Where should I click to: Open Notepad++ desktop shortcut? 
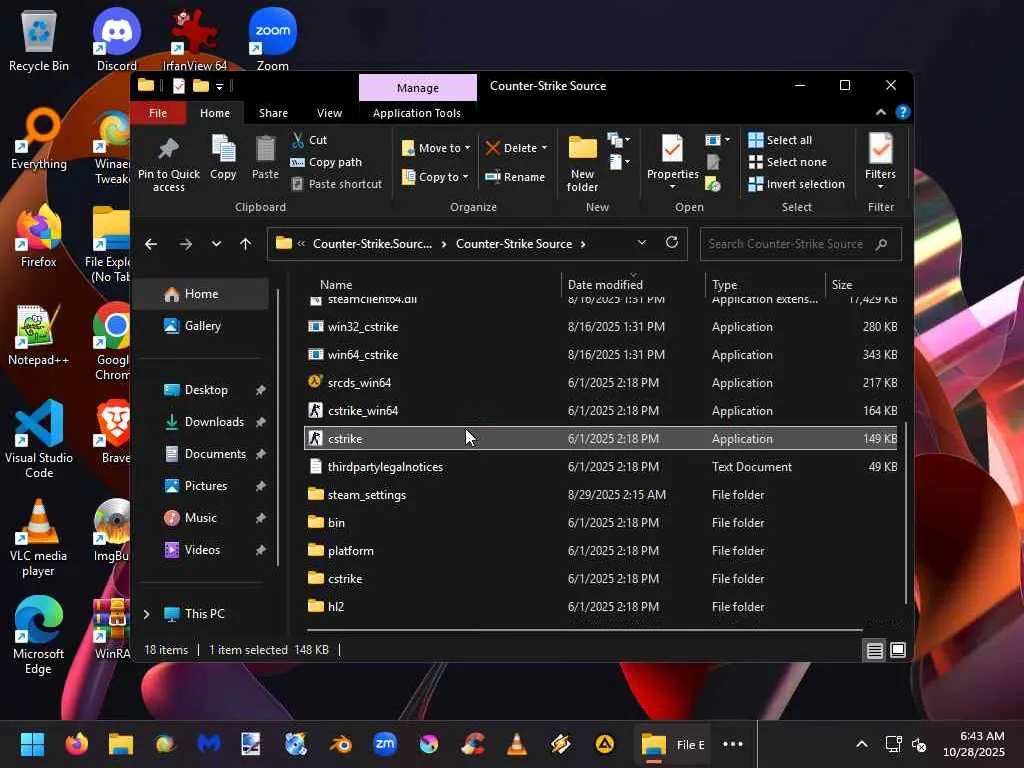coord(39,335)
